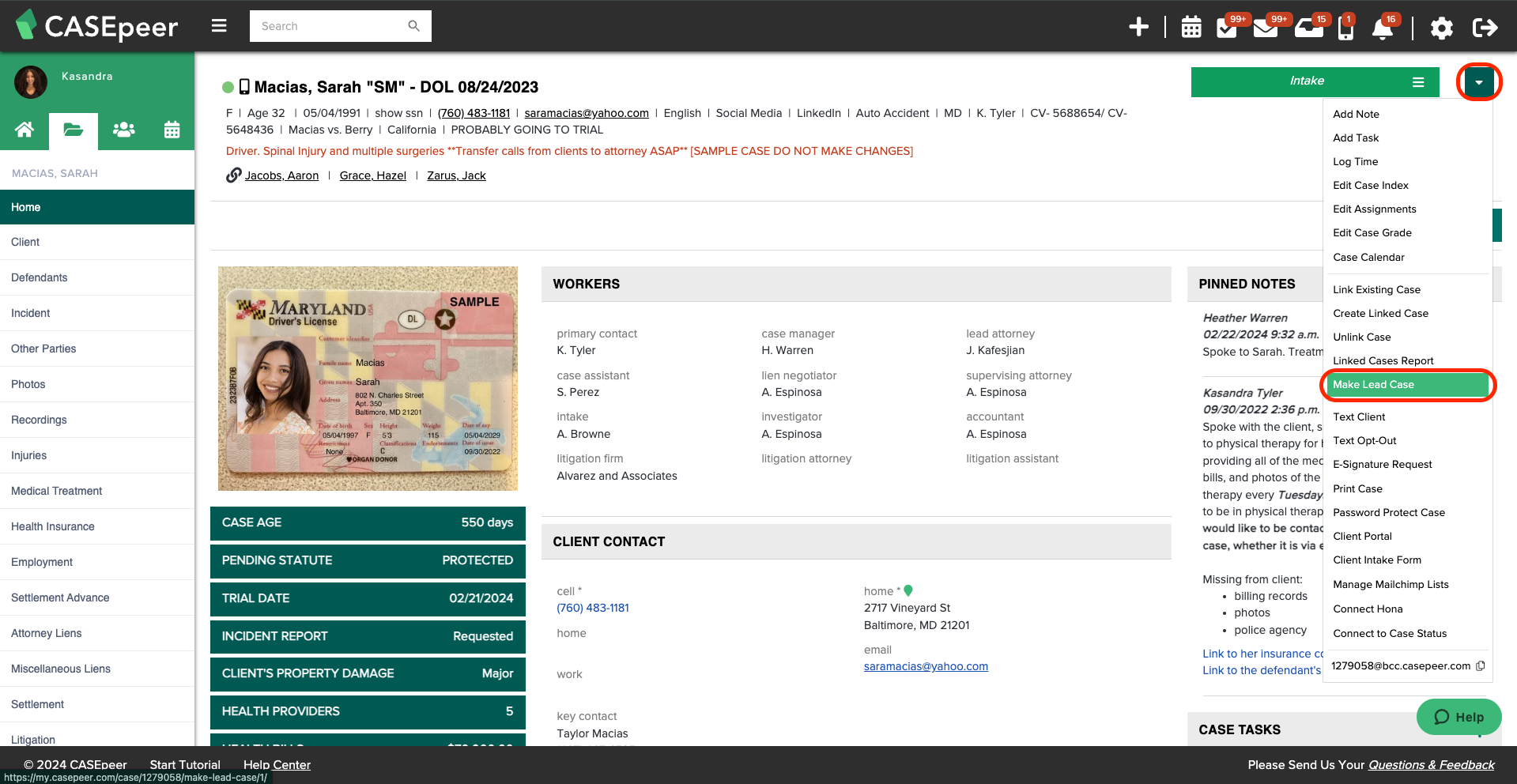Click the HEALTH PROVIDERS tile
The height and width of the screenshot is (784, 1517).
click(368, 711)
